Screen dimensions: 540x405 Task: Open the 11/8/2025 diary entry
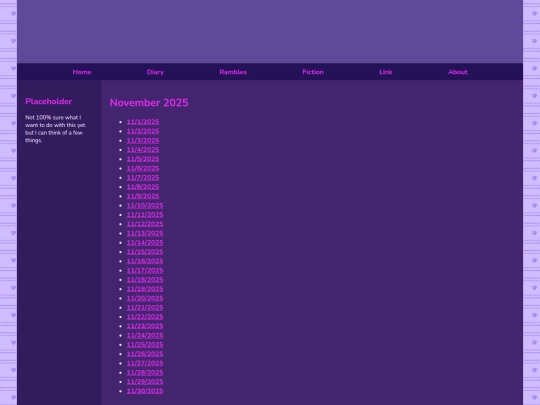pyautogui.click(x=143, y=187)
